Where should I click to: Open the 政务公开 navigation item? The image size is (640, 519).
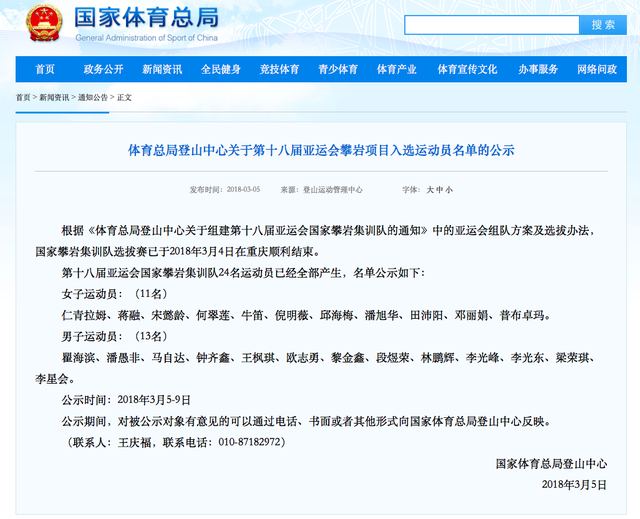[x=103, y=69]
